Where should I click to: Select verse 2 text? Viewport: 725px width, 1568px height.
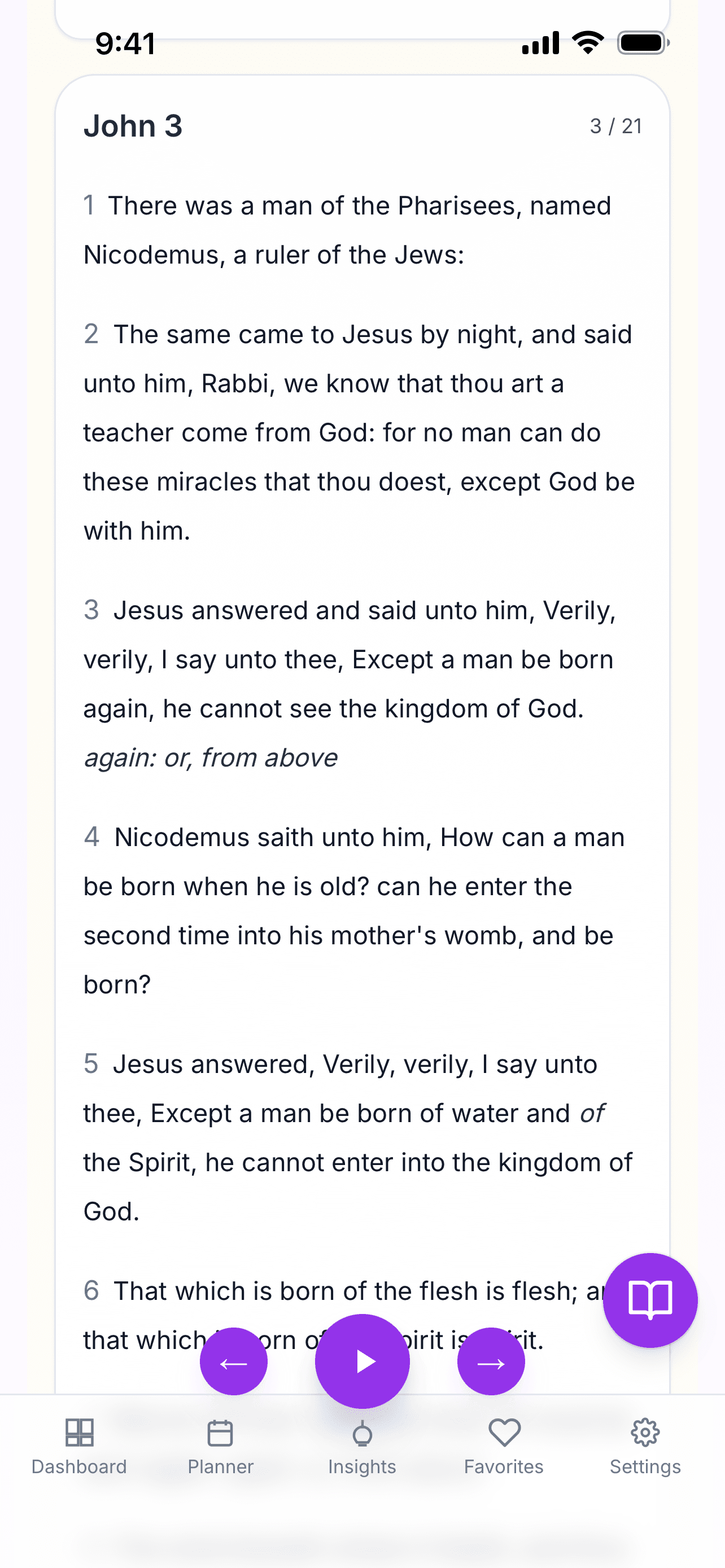[359, 432]
